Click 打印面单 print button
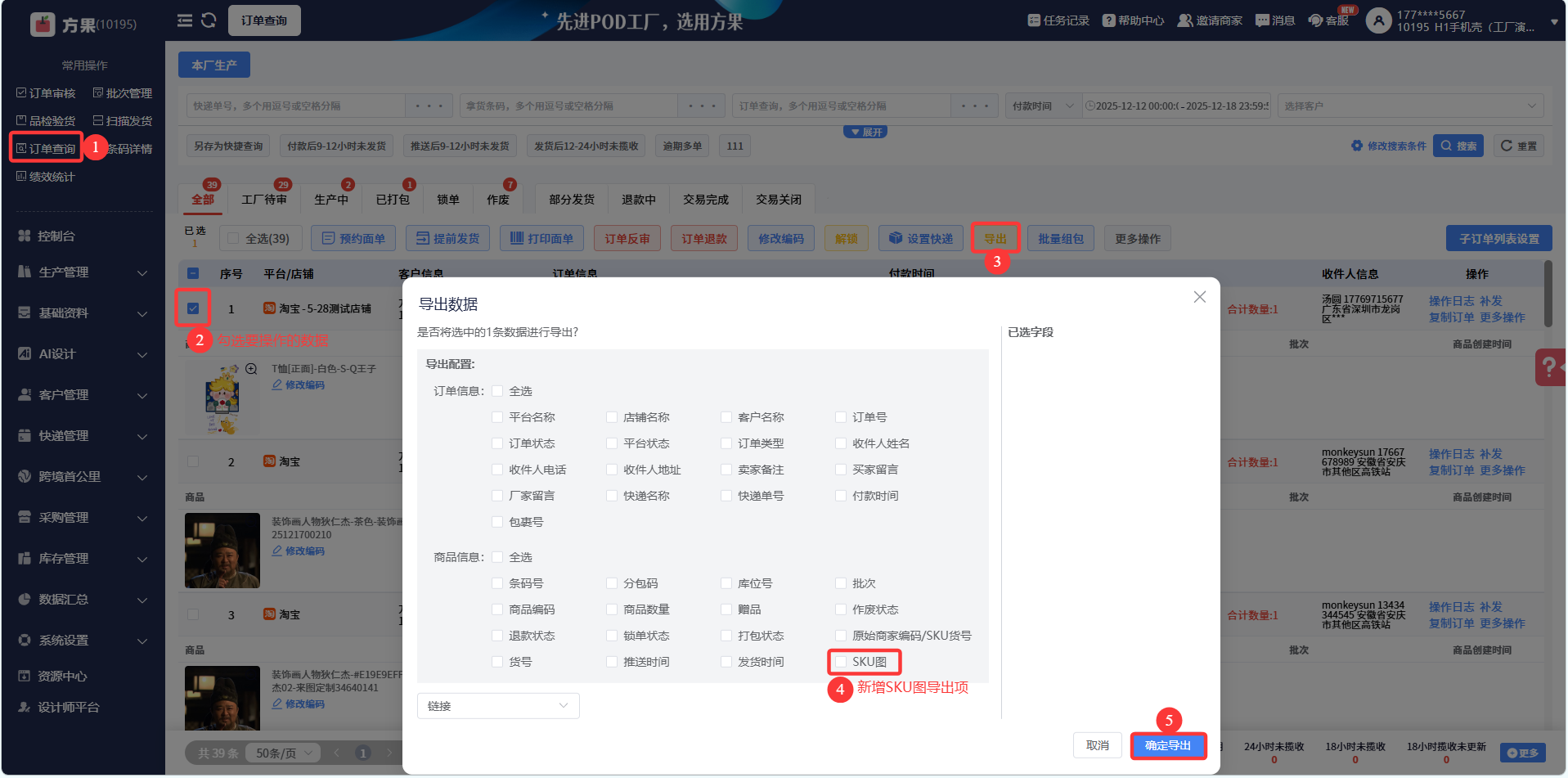 coord(541,239)
